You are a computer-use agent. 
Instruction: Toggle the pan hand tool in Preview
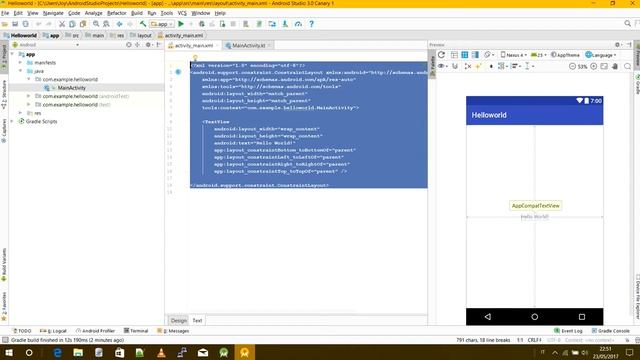click(615, 66)
